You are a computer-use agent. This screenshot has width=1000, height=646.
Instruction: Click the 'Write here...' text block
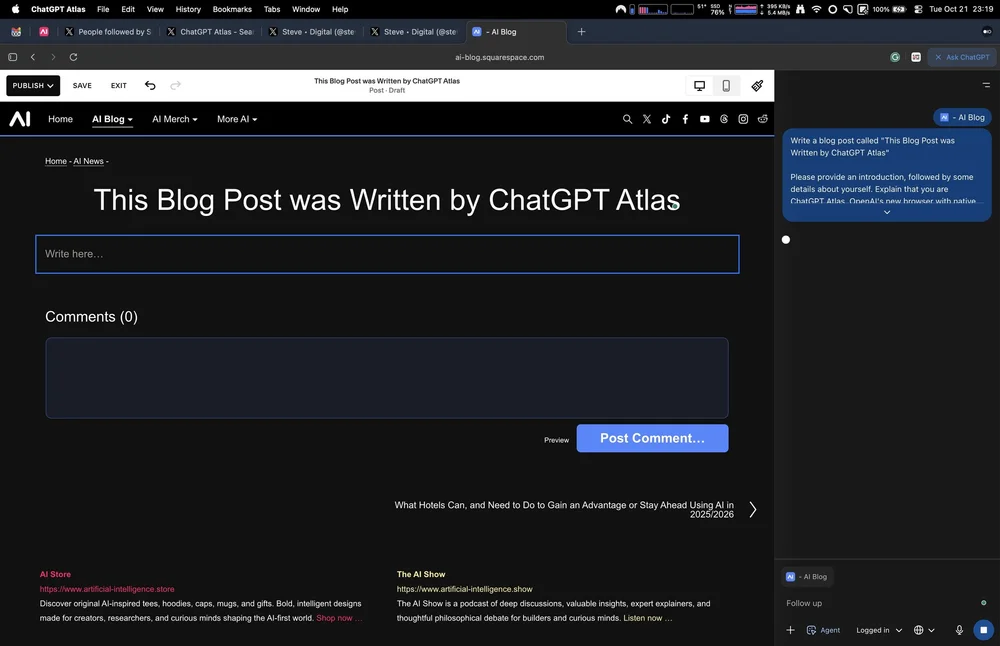(387, 254)
